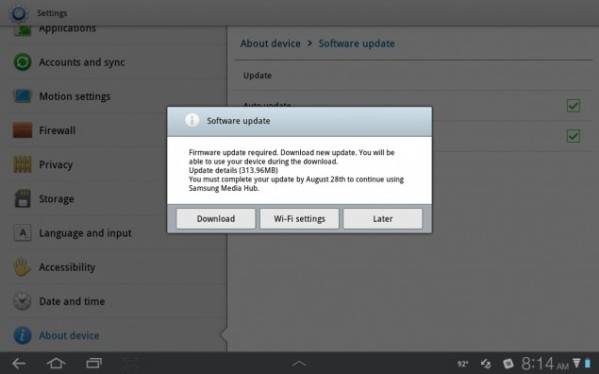Tap the Settings title text in the header

52,13
